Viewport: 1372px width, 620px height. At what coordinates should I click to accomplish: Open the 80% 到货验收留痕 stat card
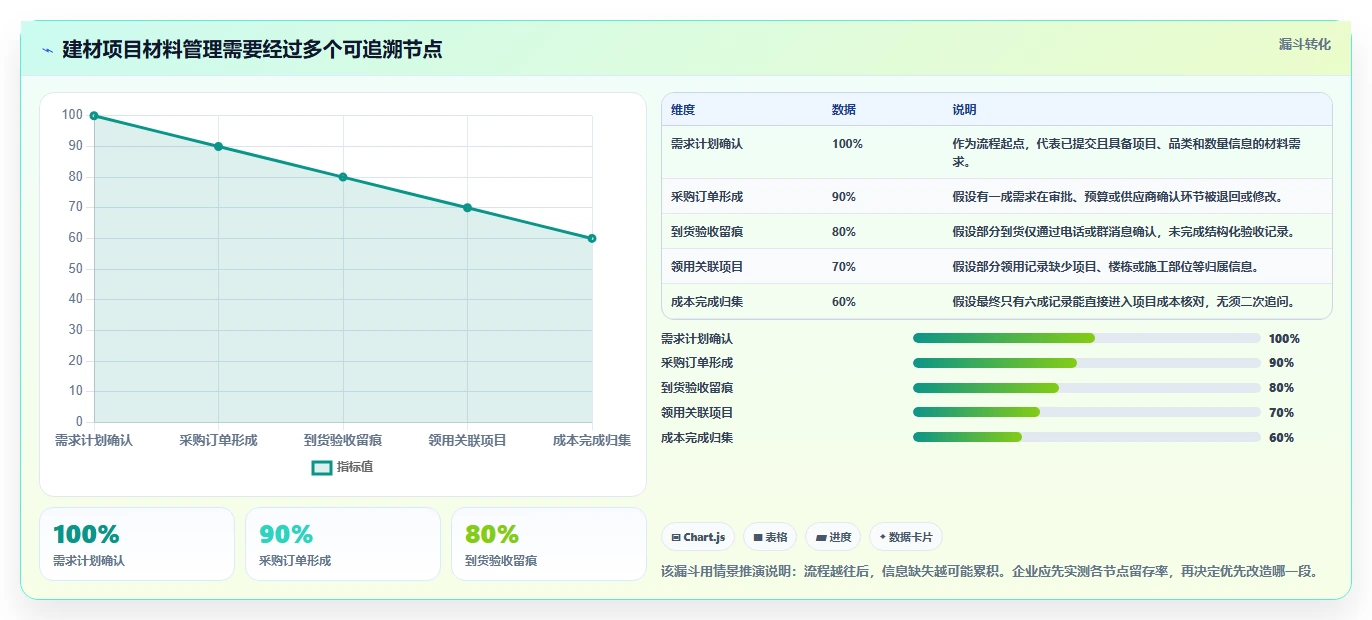(549, 544)
